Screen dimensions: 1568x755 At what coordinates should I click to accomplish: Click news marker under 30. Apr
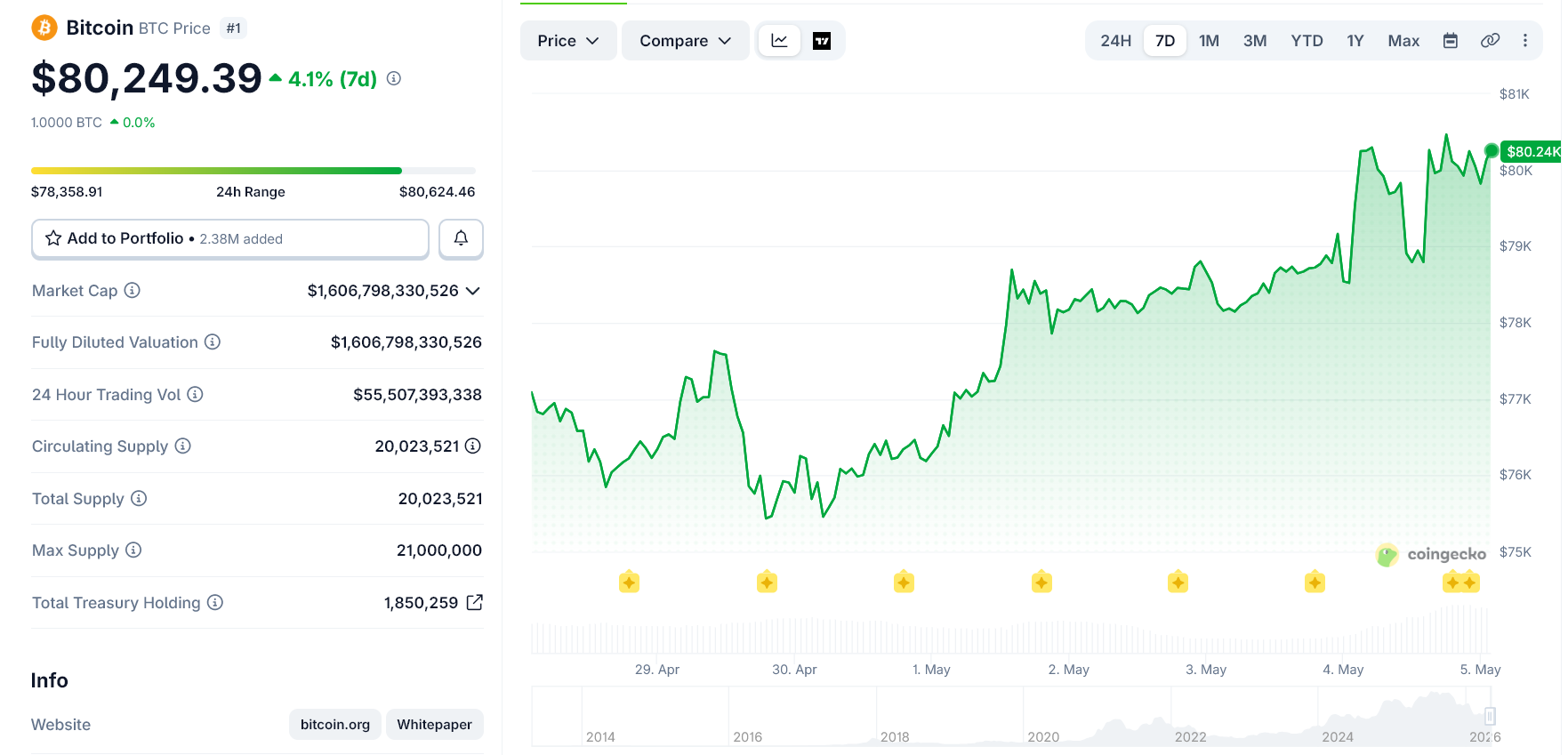tap(767, 582)
